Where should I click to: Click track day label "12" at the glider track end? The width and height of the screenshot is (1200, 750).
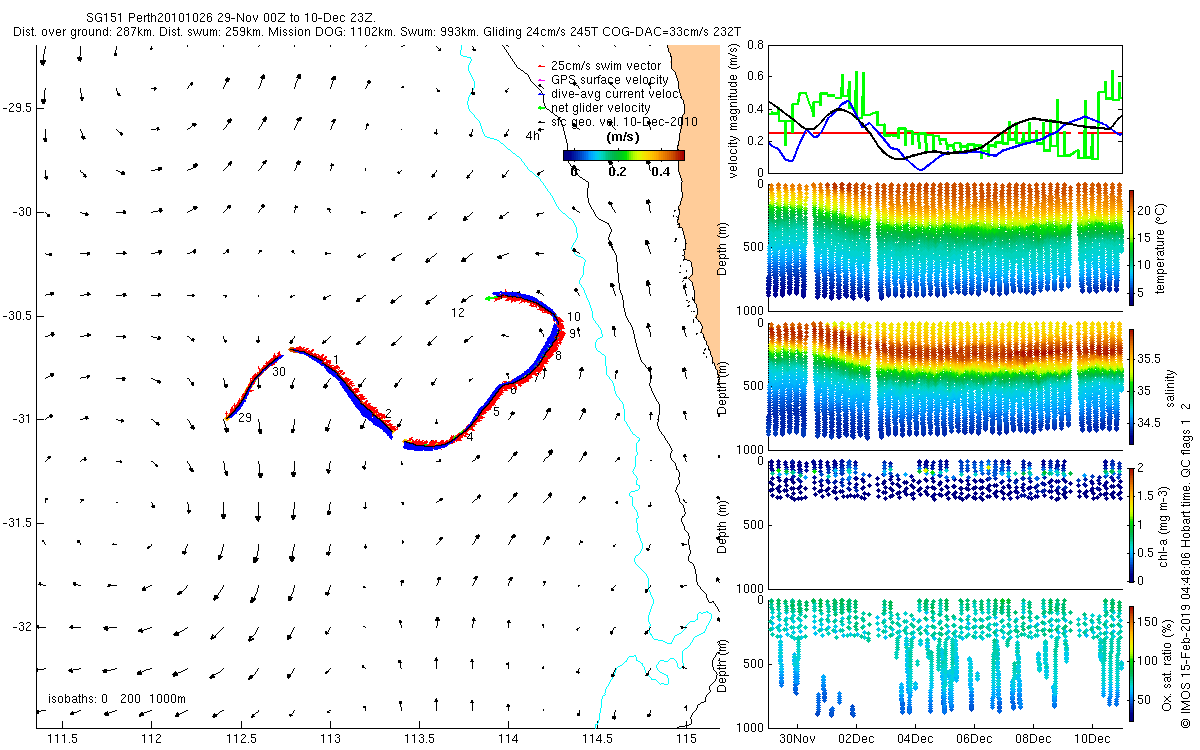click(x=458, y=313)
